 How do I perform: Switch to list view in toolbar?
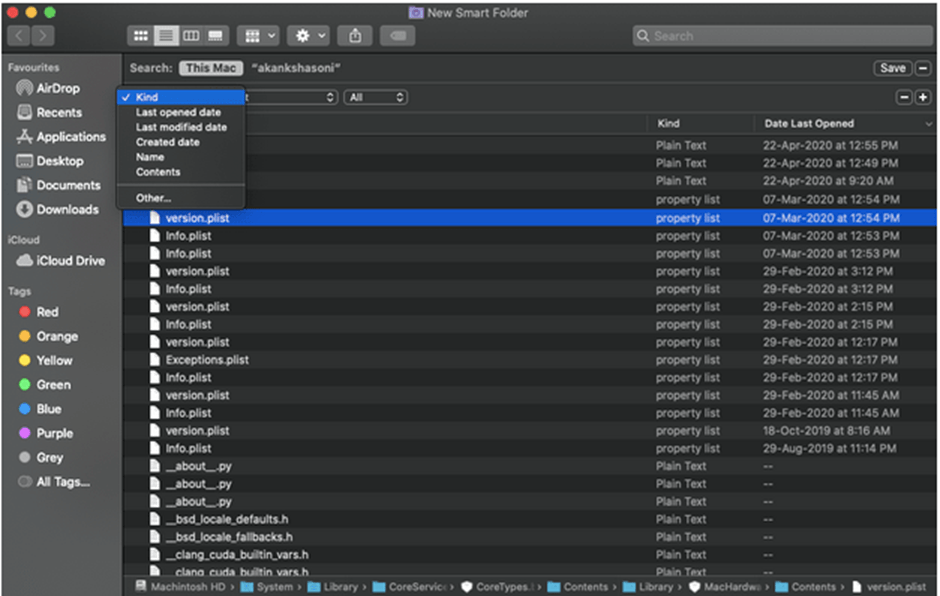166,36
